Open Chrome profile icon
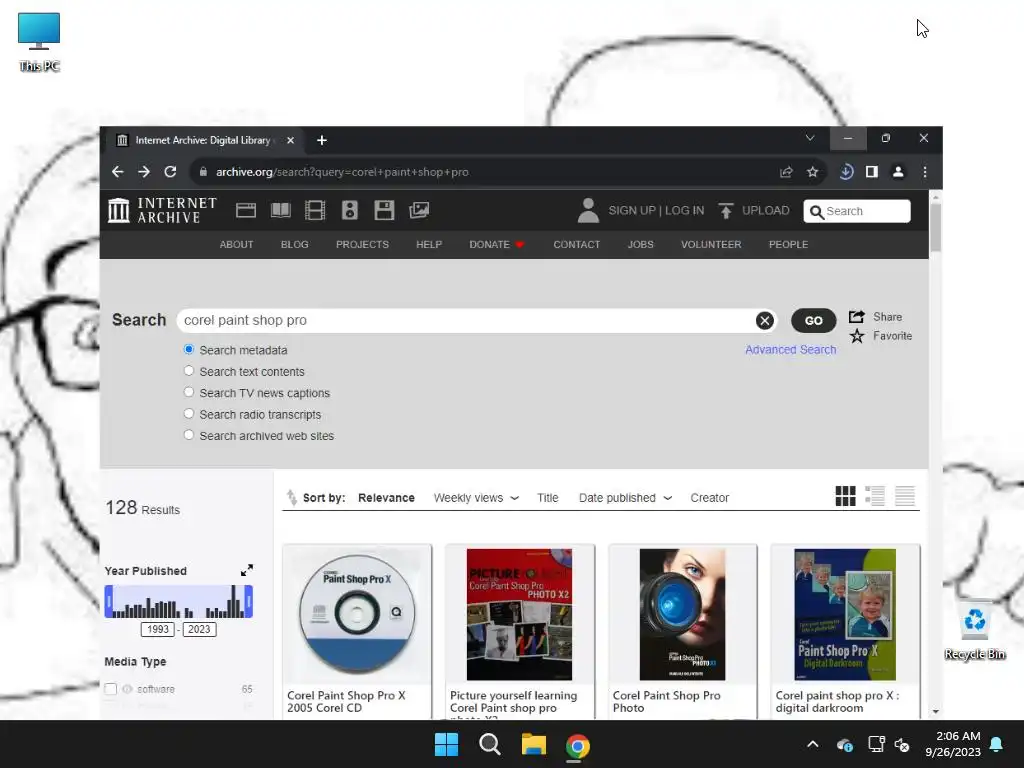The height and width of the screenshot is (768, 1024). coord(898,172)
